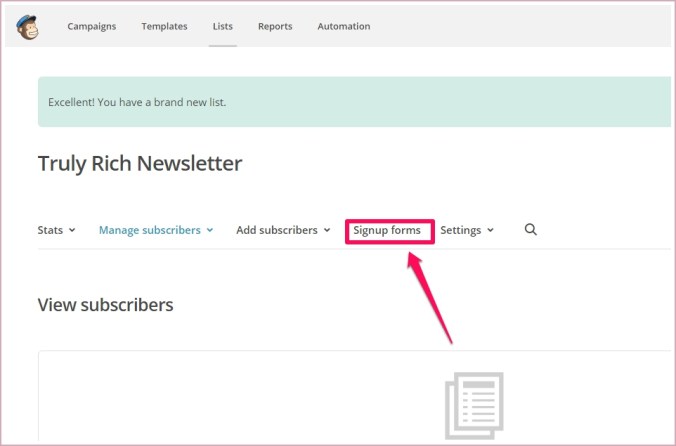Image resolution: width=676 pixels, height=446 pixels.
Task: Click the chevron beside Manage subscribers
Action: point(210,231)
